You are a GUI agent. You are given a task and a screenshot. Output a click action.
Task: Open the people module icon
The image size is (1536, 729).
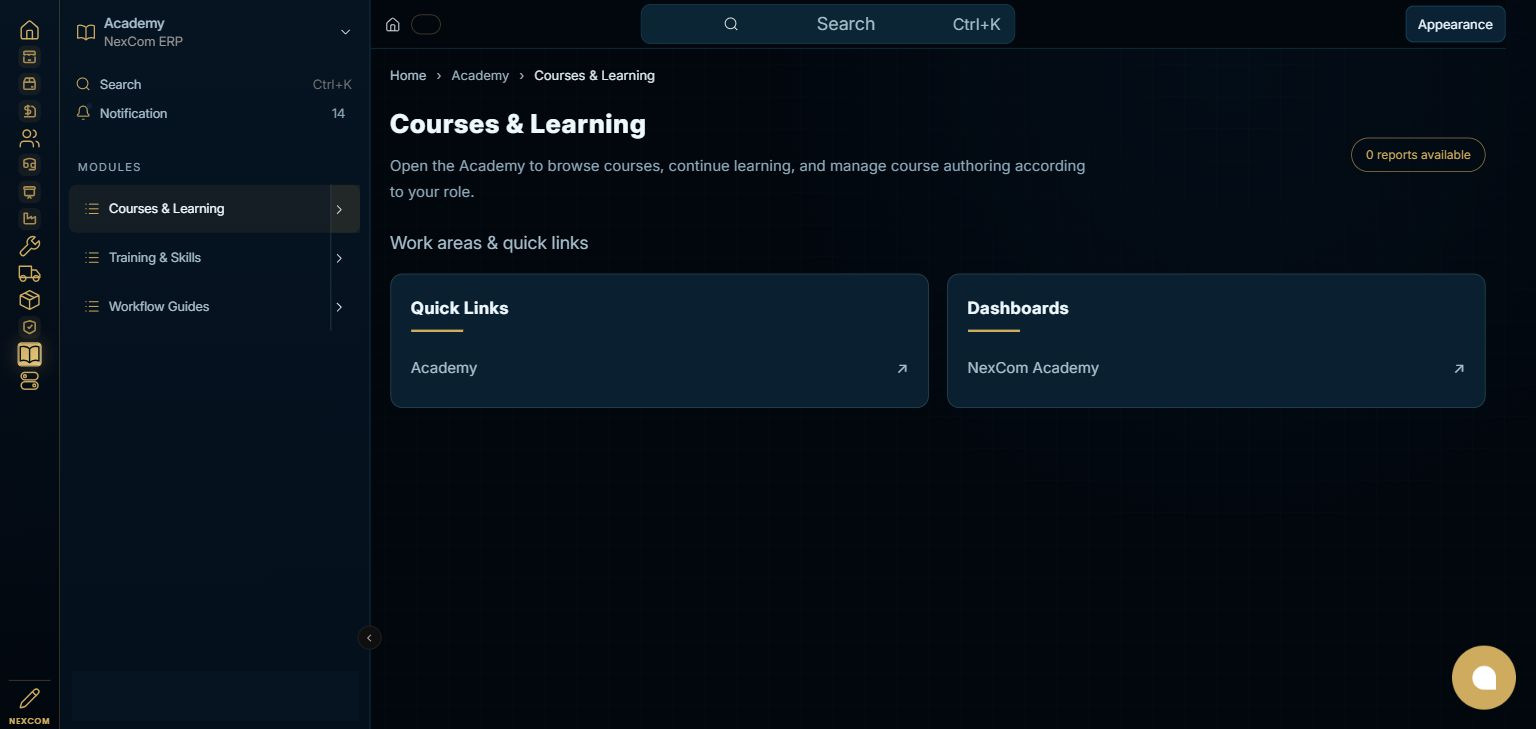click(x=29, y=138)
